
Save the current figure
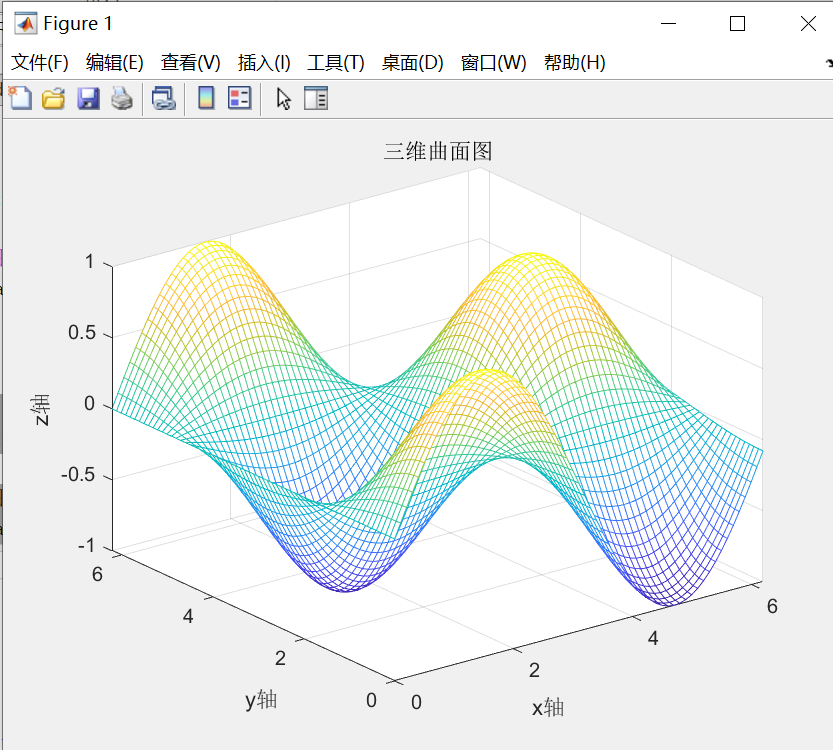87,98
